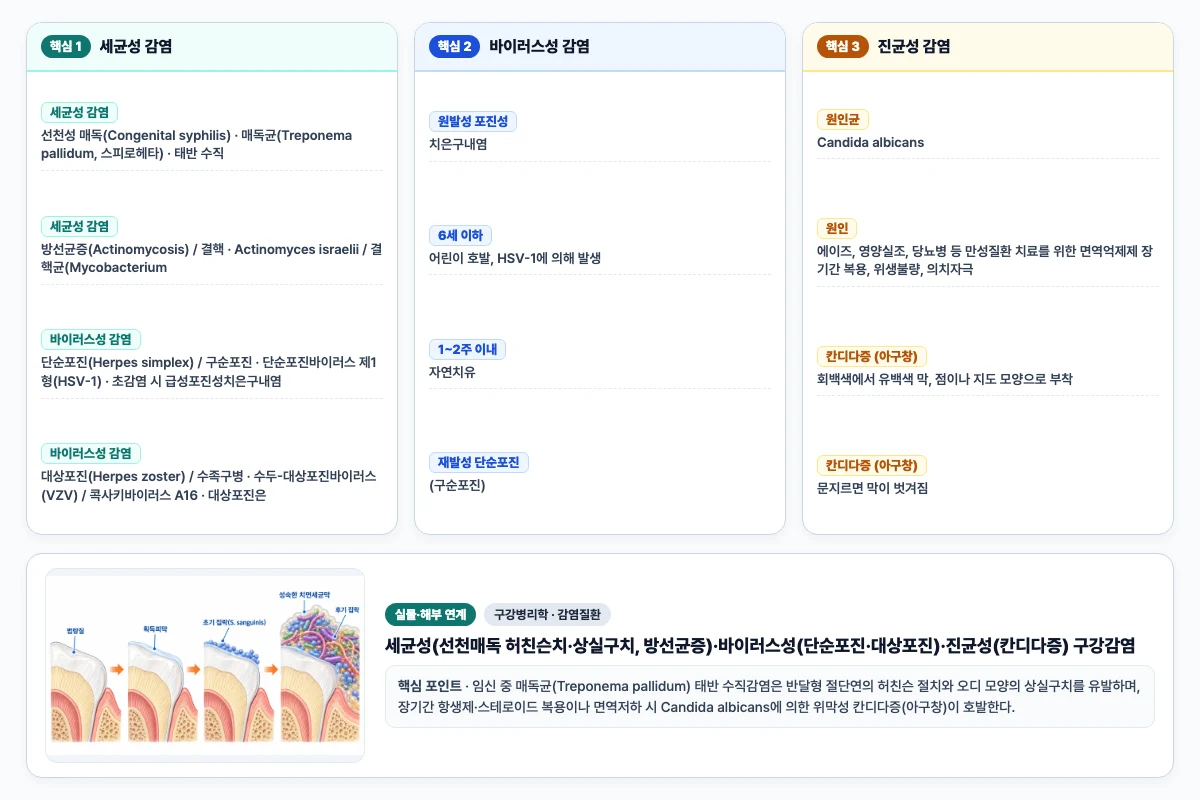
Task: Open the dental plaque formation illustration
Action: (205, 665)
